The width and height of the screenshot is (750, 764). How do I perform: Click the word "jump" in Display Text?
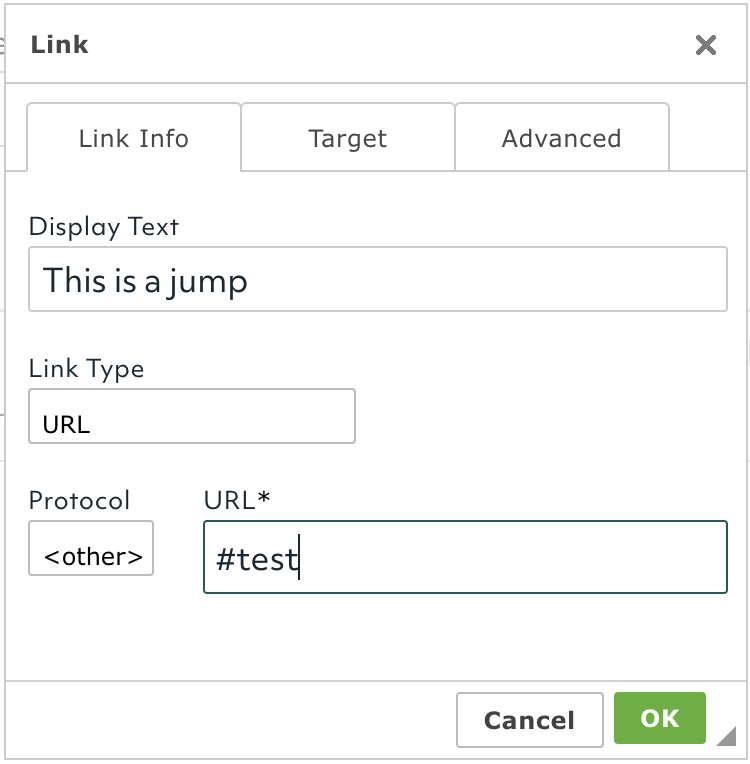pyautogui.click(x=210, y=281)
